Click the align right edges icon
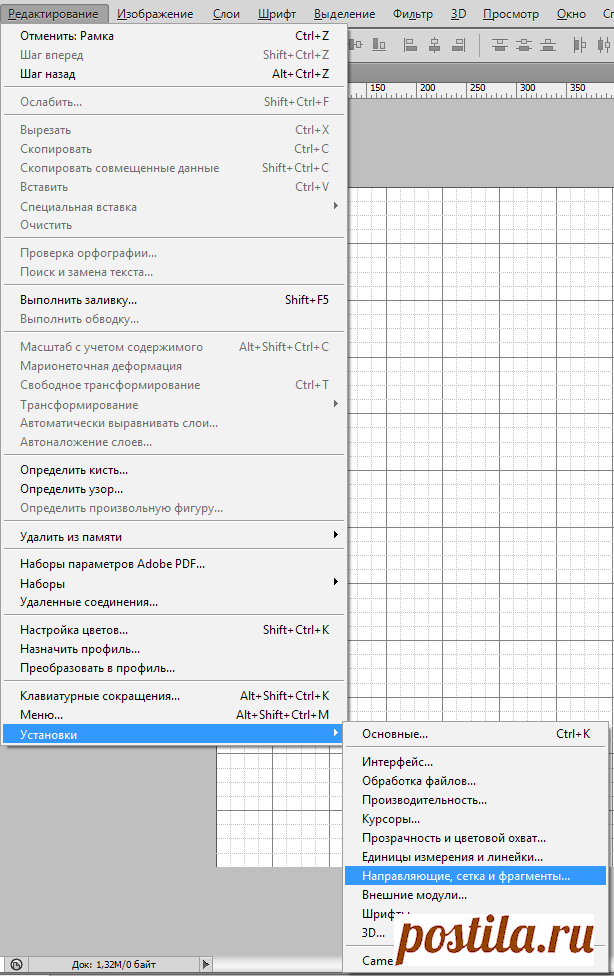The image size is (614, 976). point(459,45)
